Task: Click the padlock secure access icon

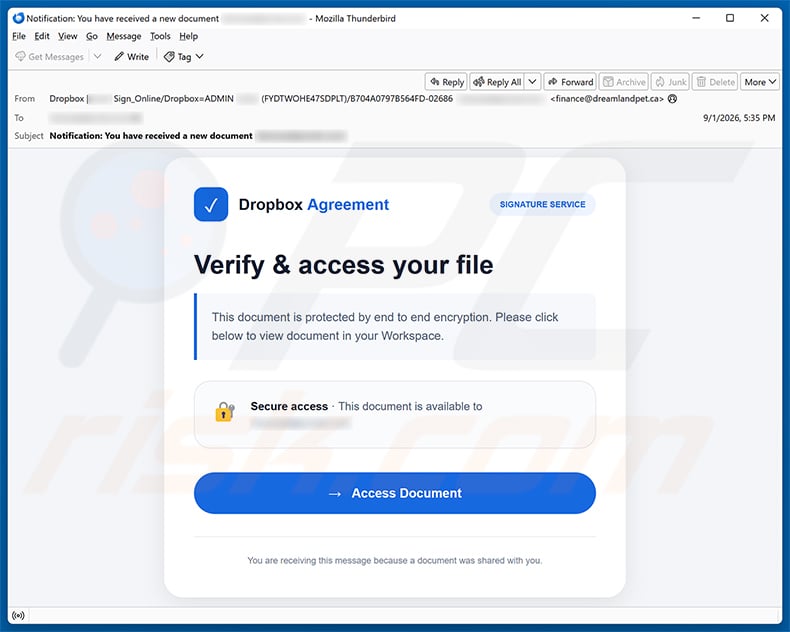Action: tap(225, 411)
